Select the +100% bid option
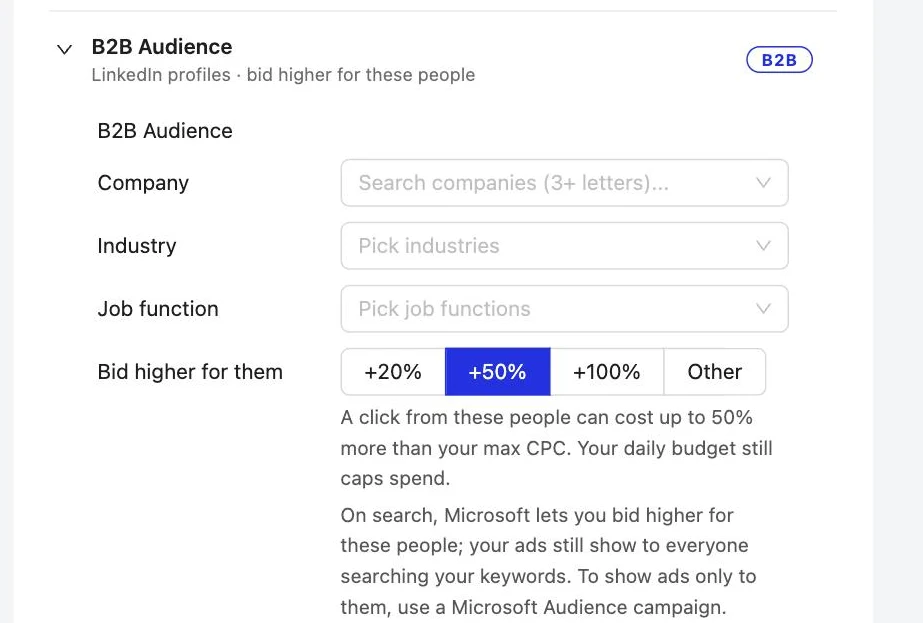Image resolution: width=923 pixels, height=623 pixels. point(607,372)
